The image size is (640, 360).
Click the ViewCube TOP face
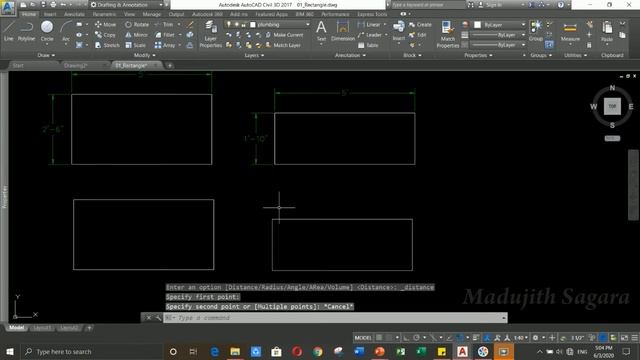pyautogui.click(x=612, y=106)
